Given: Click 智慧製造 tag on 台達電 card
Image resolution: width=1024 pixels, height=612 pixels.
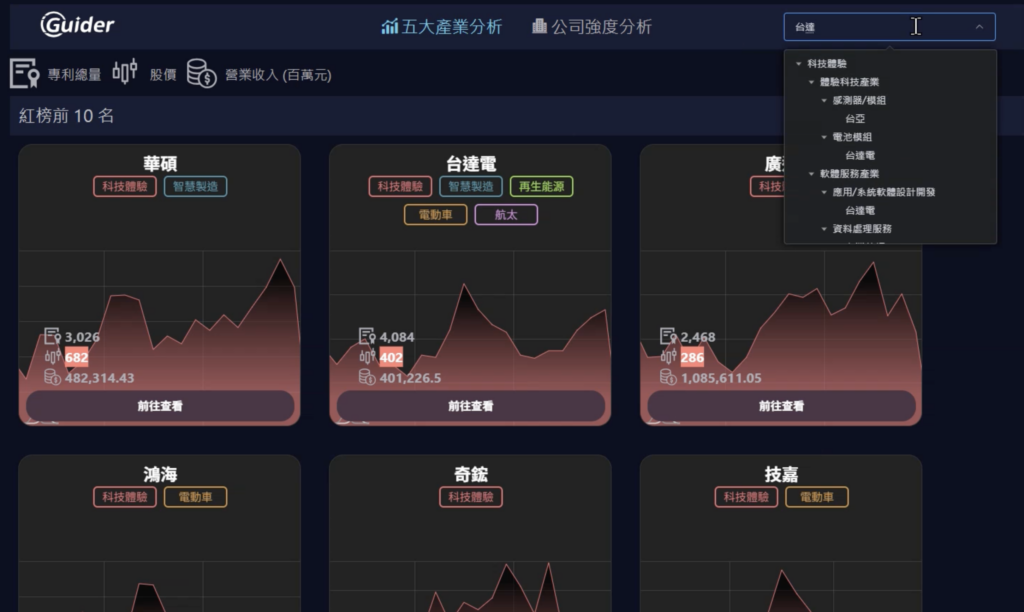Looking at the screenshot, I should pyautogui.click(x=471, y=186).
